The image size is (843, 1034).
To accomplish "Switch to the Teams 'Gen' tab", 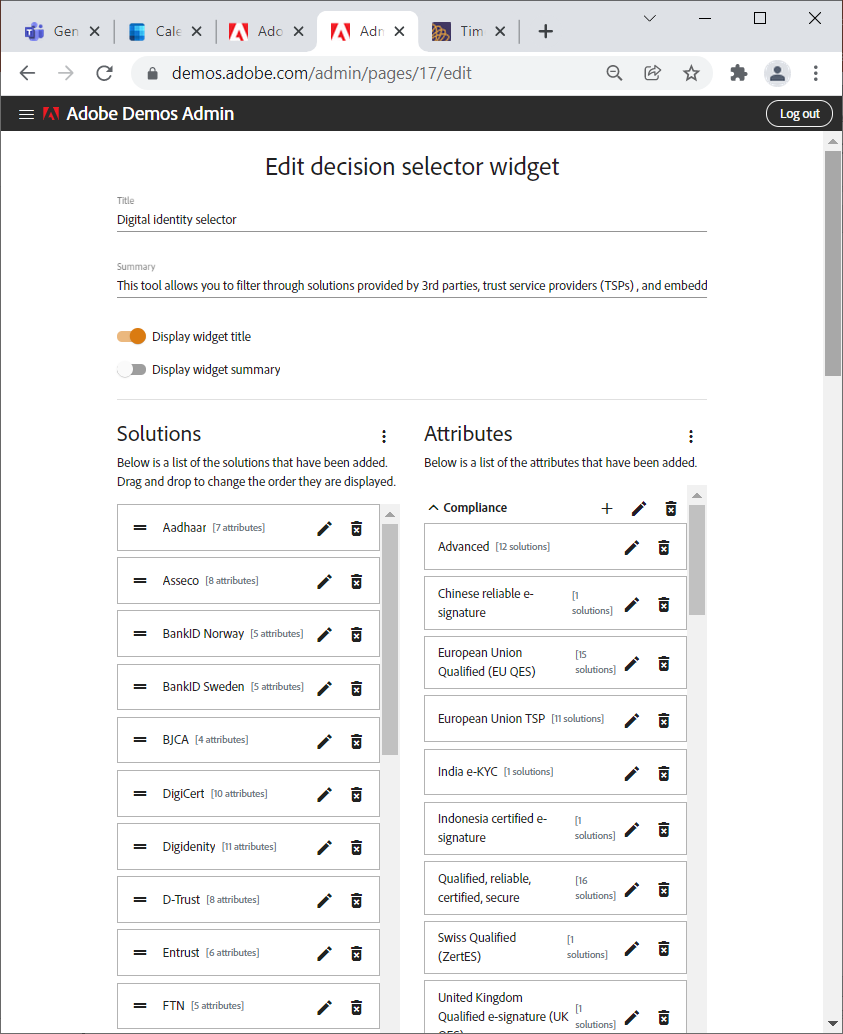I will click(51, 31).
